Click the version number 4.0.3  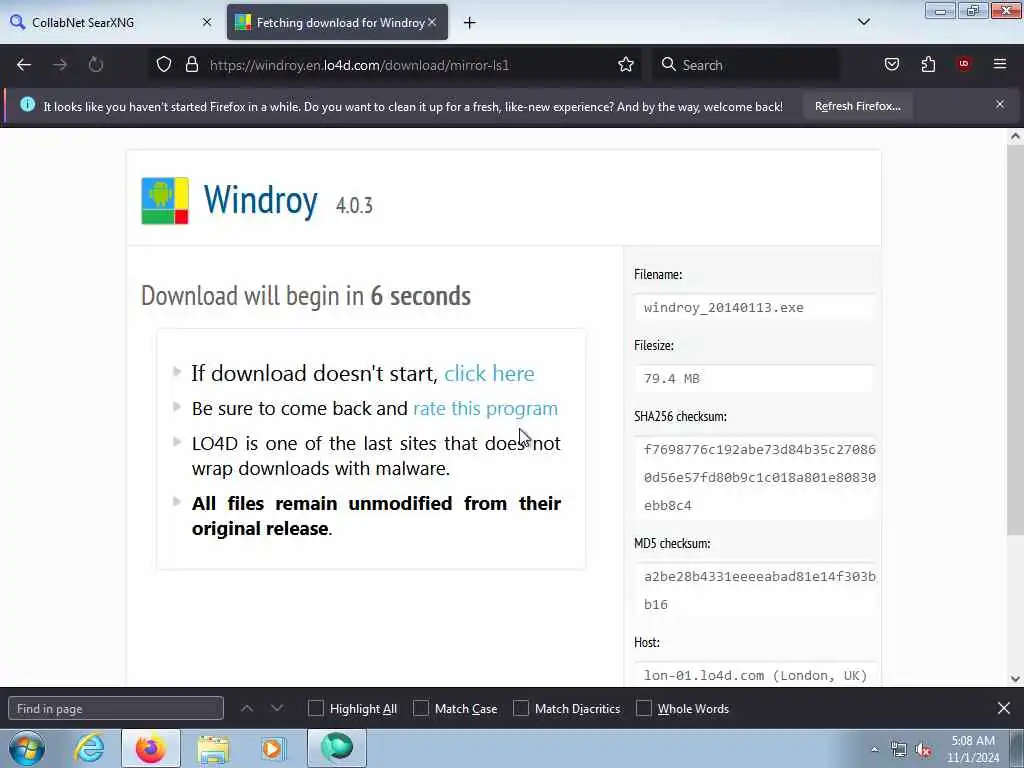coord(355,205)
